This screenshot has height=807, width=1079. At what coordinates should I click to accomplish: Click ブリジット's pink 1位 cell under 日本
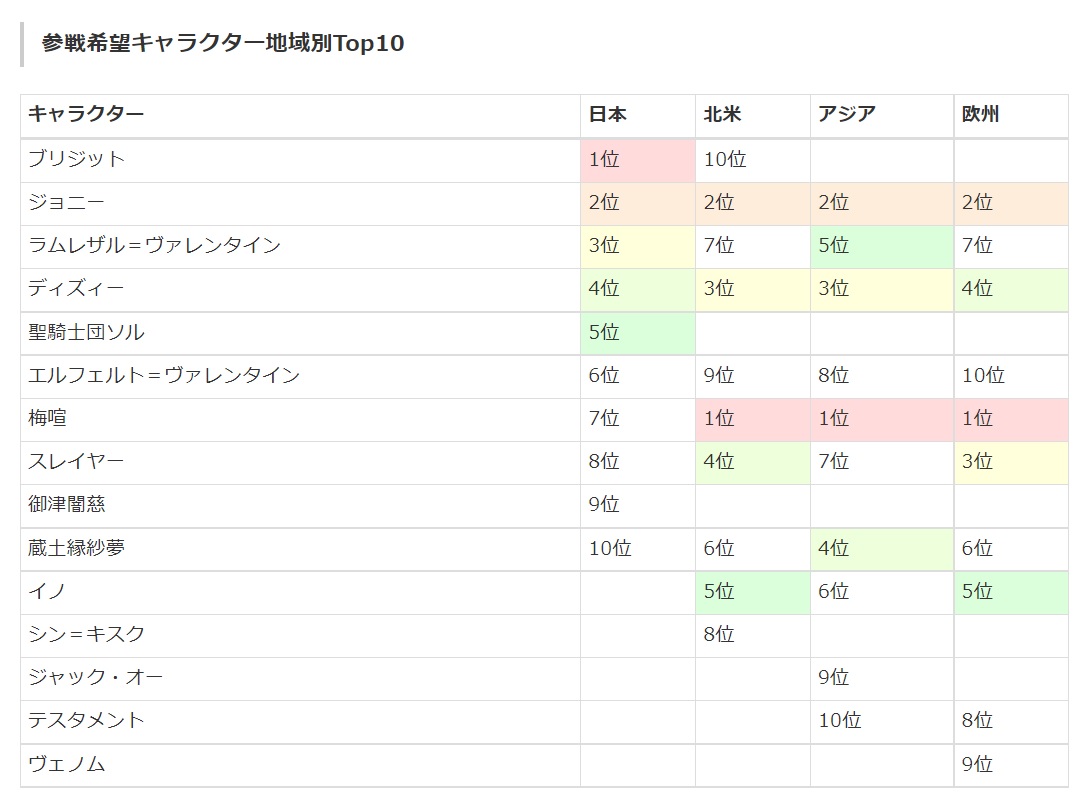[x=637, y=160]
